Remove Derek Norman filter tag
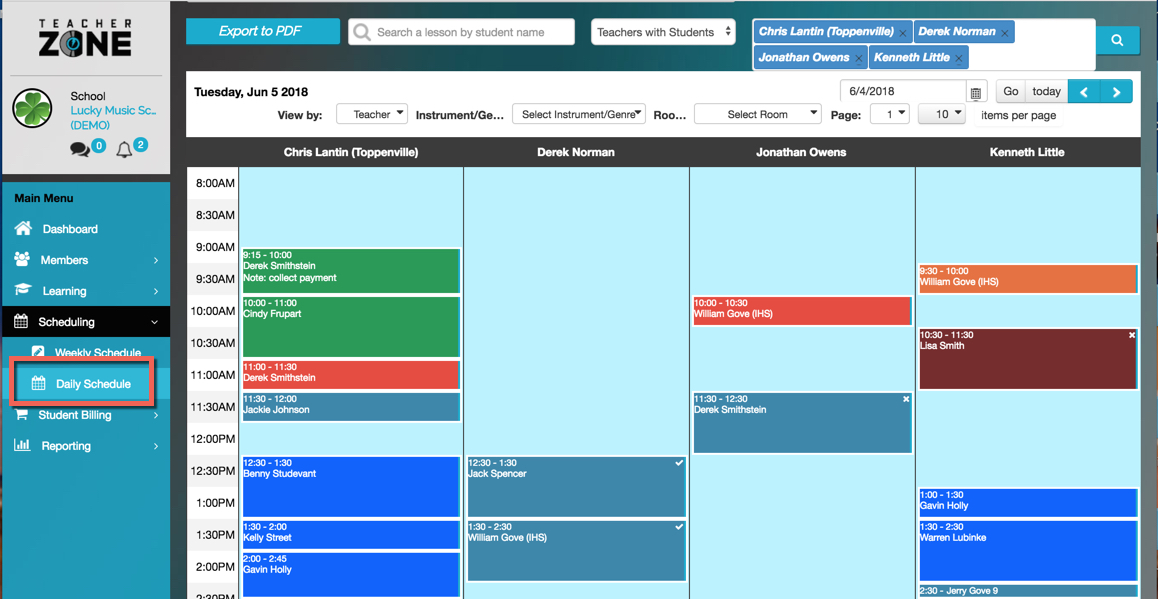This screenshot has width=1158, height=599. click(1004, 34)
